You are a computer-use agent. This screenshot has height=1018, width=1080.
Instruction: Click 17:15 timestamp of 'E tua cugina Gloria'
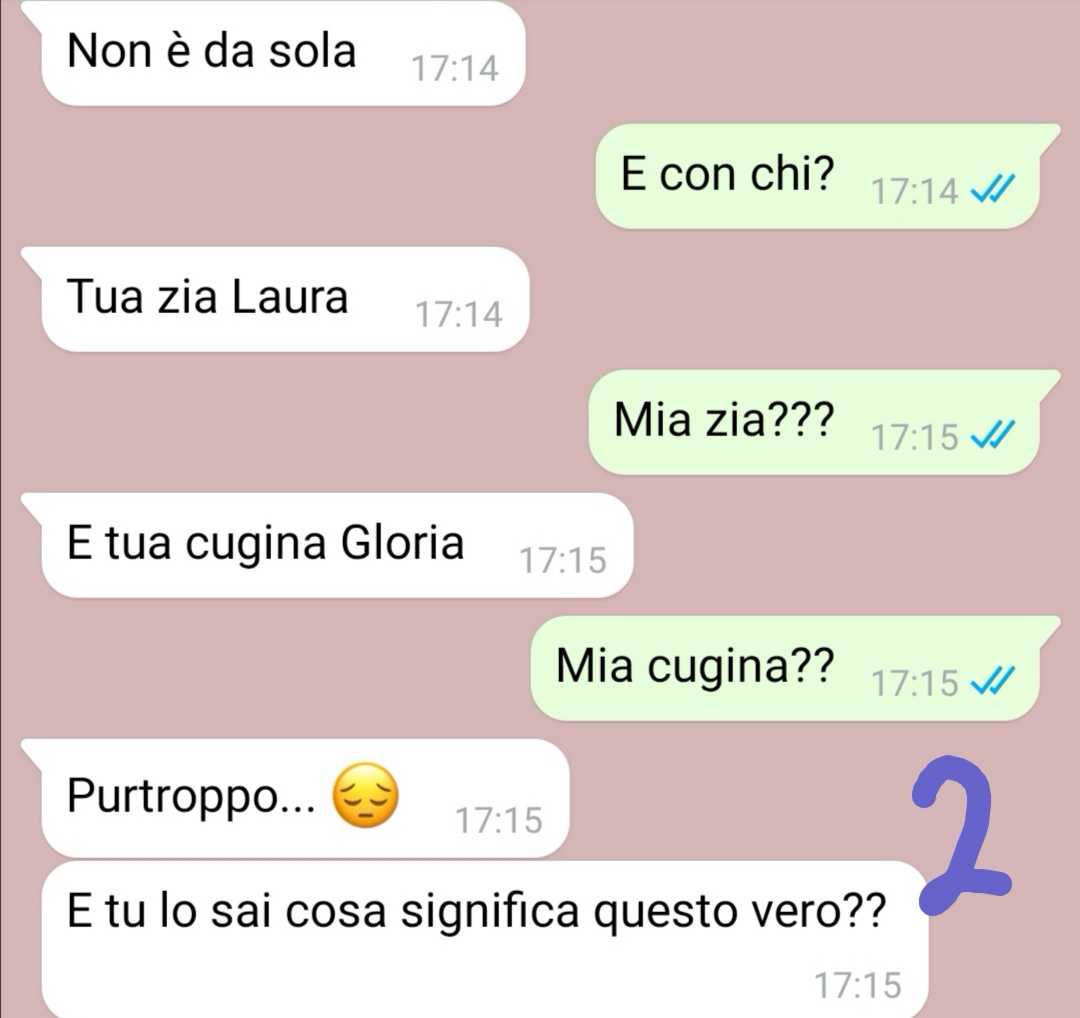click(563, 560)
